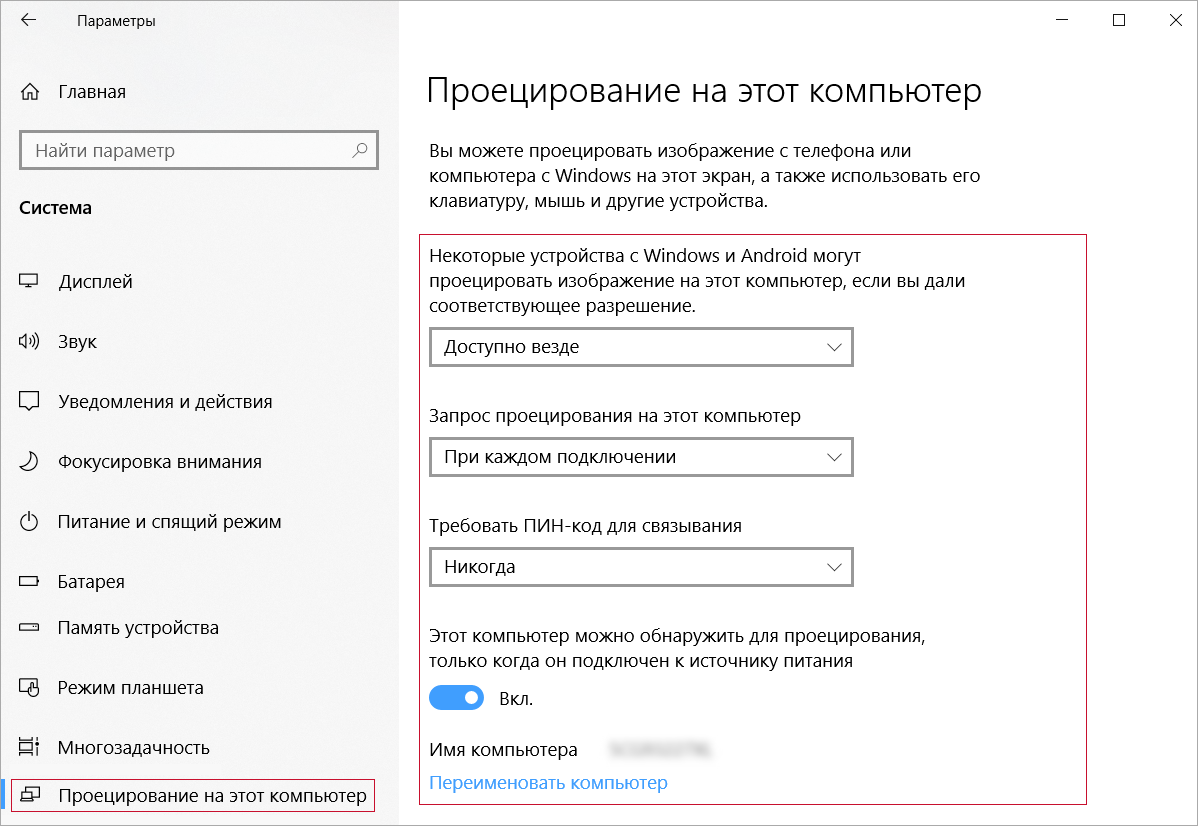Click the "Переименовать компьютер" link
Viewport: 1198px width, 826px height.
[x=548, y=783]
